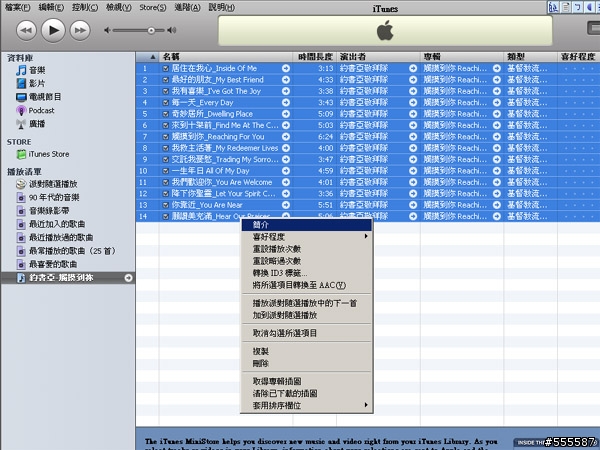Uncheck the Dwelling Place song checkbox

(x=166, y=114)
